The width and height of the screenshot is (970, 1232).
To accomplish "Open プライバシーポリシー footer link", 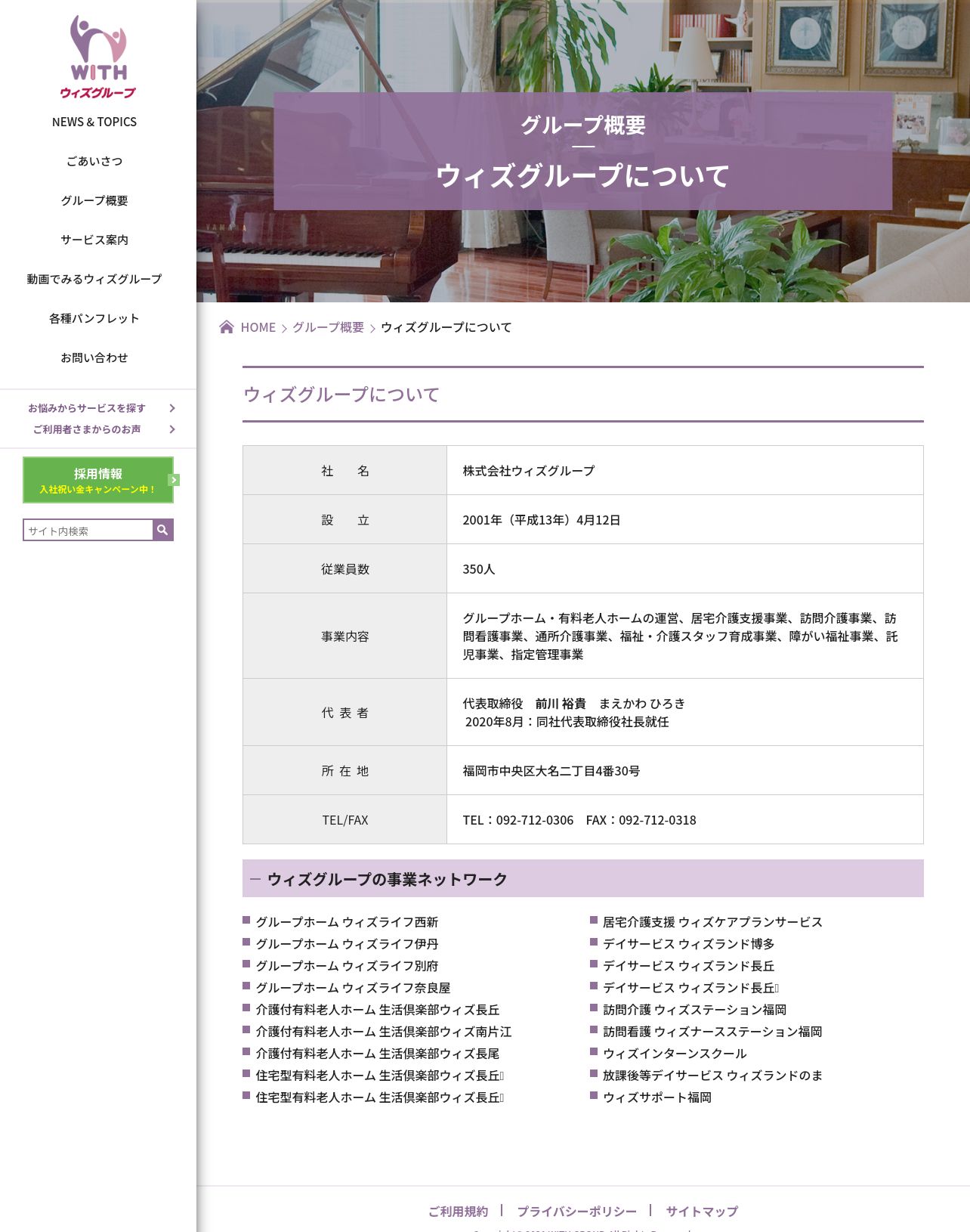I will pyautogui.click(x=576, y=1211).
